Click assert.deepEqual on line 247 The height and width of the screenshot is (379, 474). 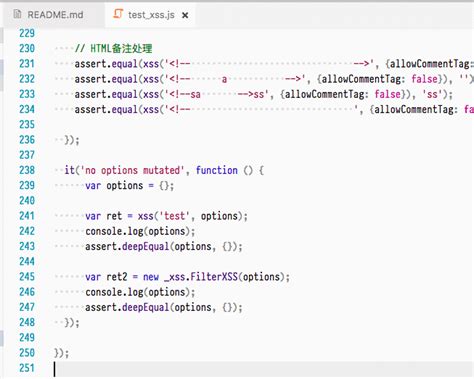[127, 308]
